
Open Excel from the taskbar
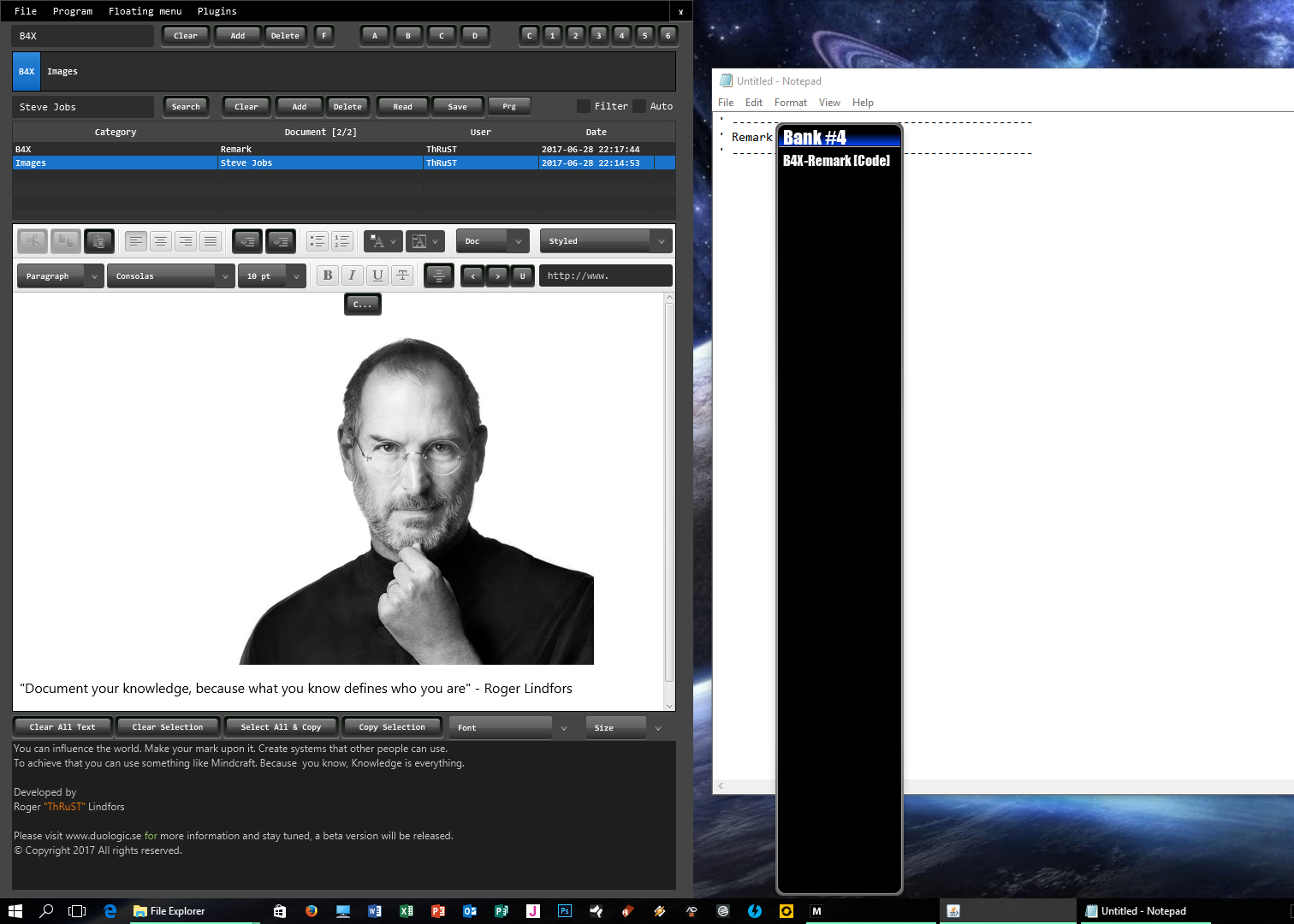point(407,911)
